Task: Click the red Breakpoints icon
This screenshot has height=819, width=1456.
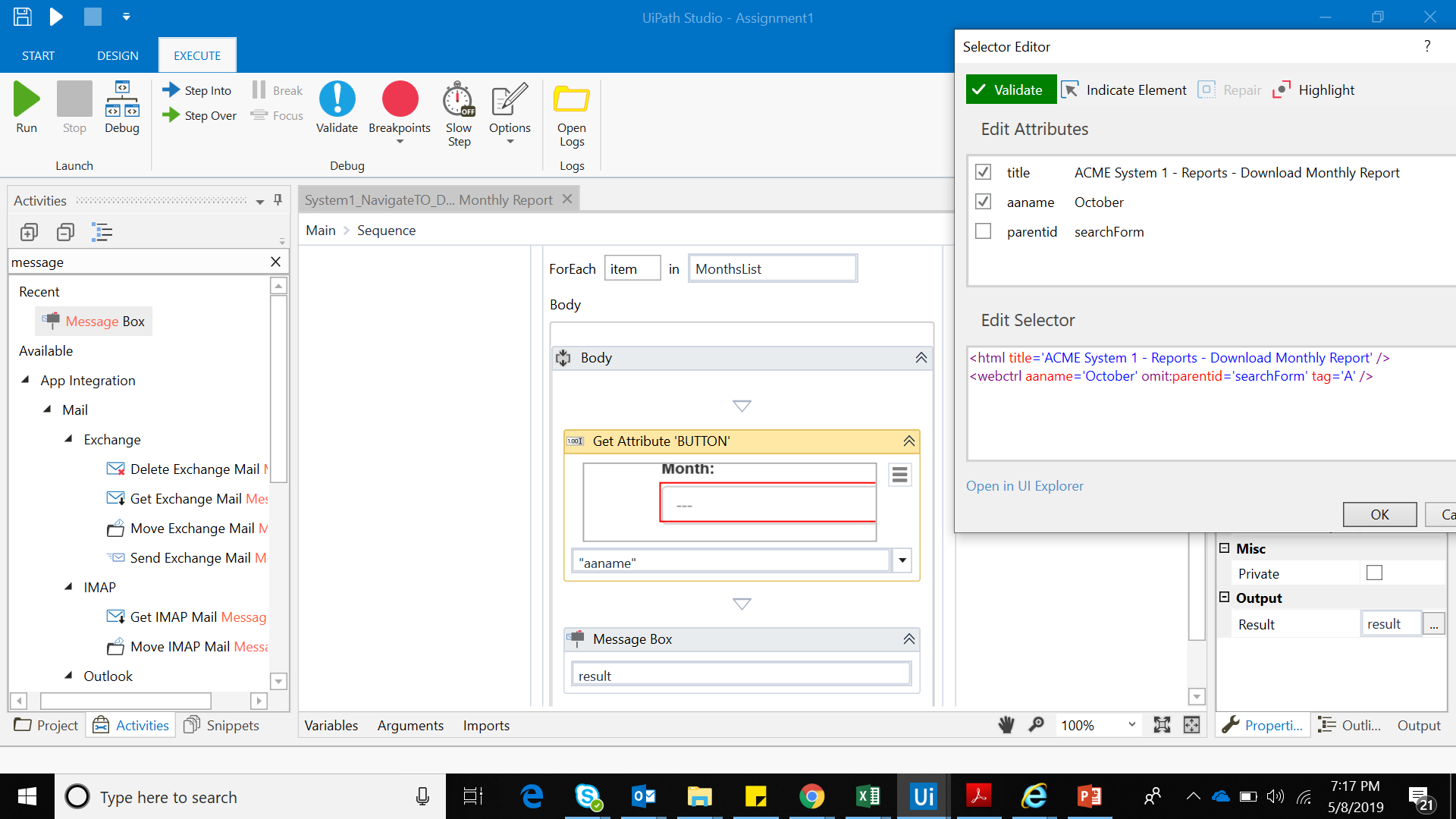Action: tap(400, 99)
